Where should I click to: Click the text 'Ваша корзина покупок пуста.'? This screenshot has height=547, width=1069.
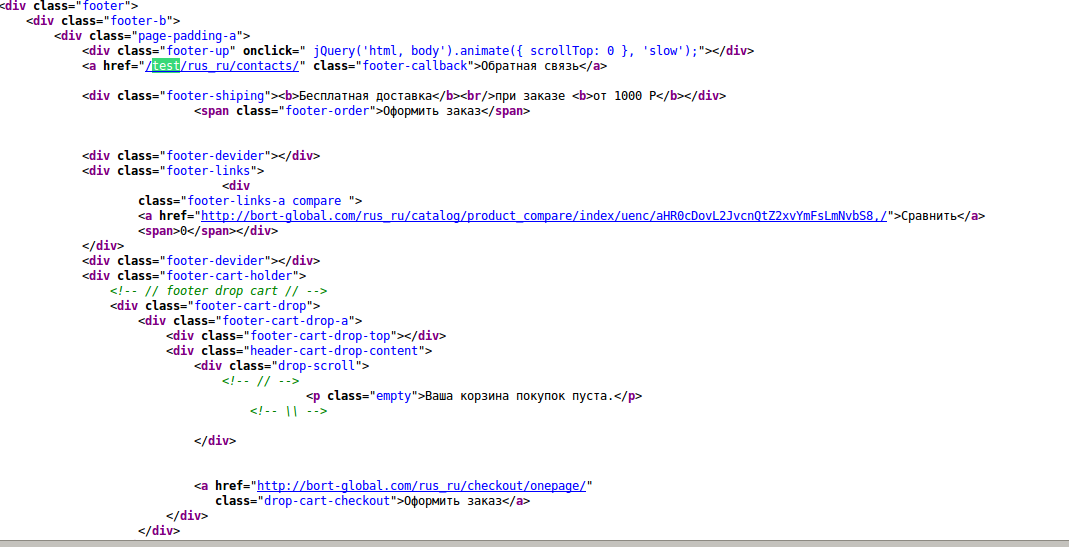click(520, 396)
